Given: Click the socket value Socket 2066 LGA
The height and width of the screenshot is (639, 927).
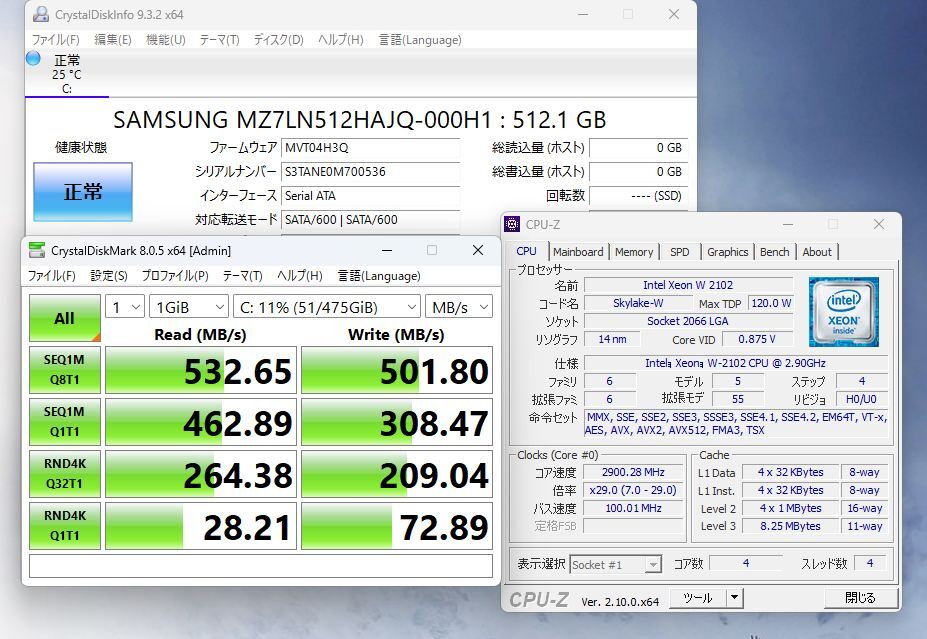Looking at the screenshot, I should (x=688, y=321).
